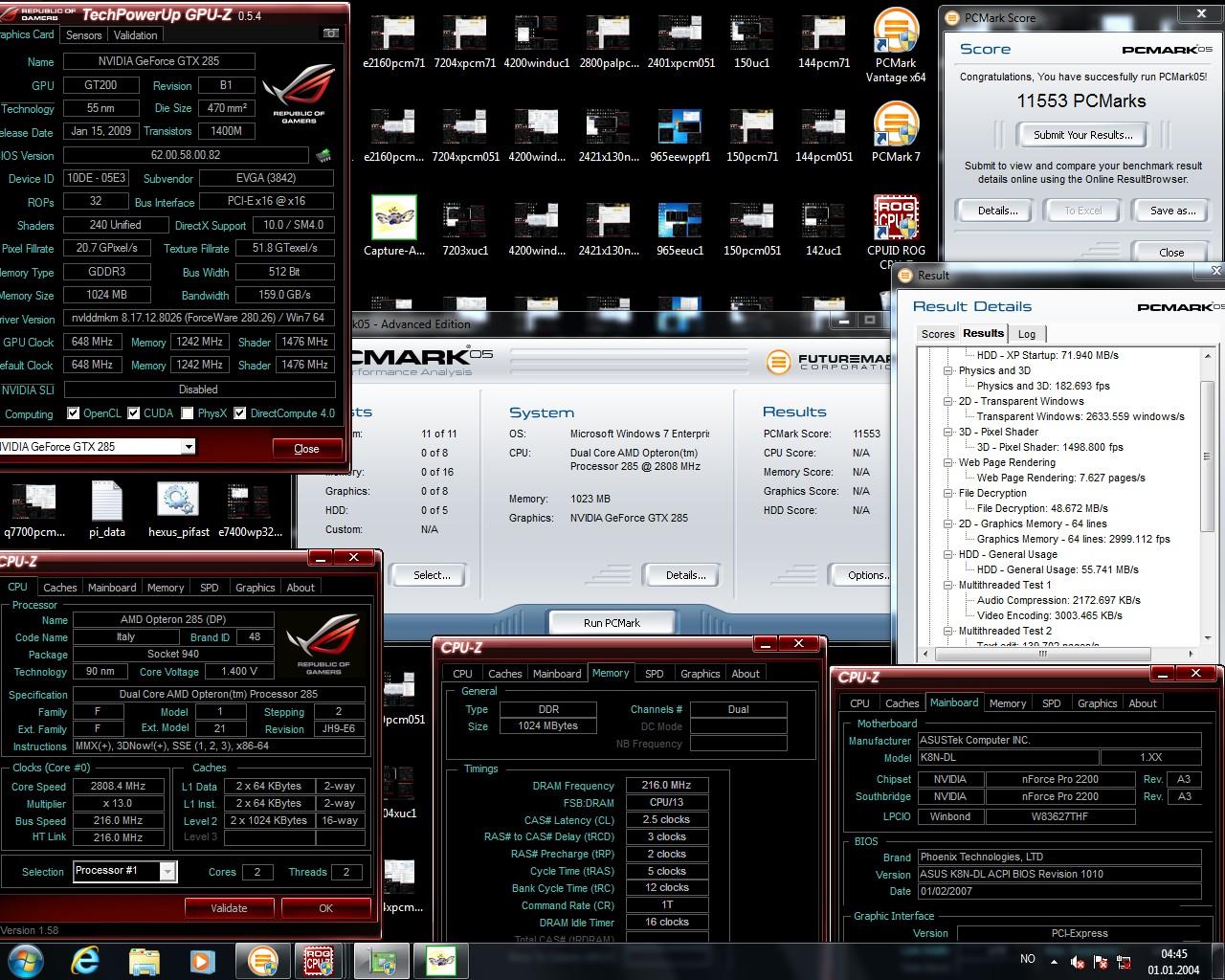Launch Windows Media Player from taskbar
The height and width of the screenshot is (980, 1225).
(x=202, y=960)
